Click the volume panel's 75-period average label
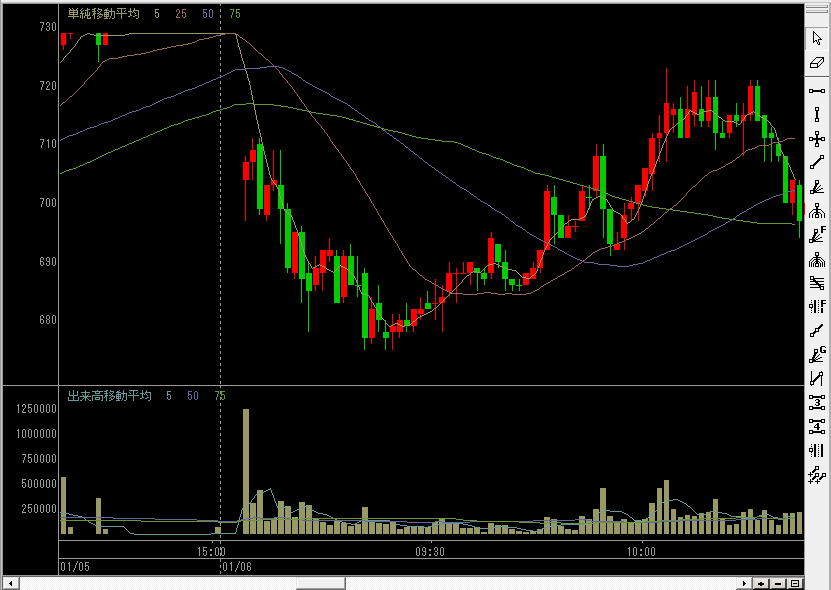Viewport: 831px width, 590px height. click(x=220, y=395)
